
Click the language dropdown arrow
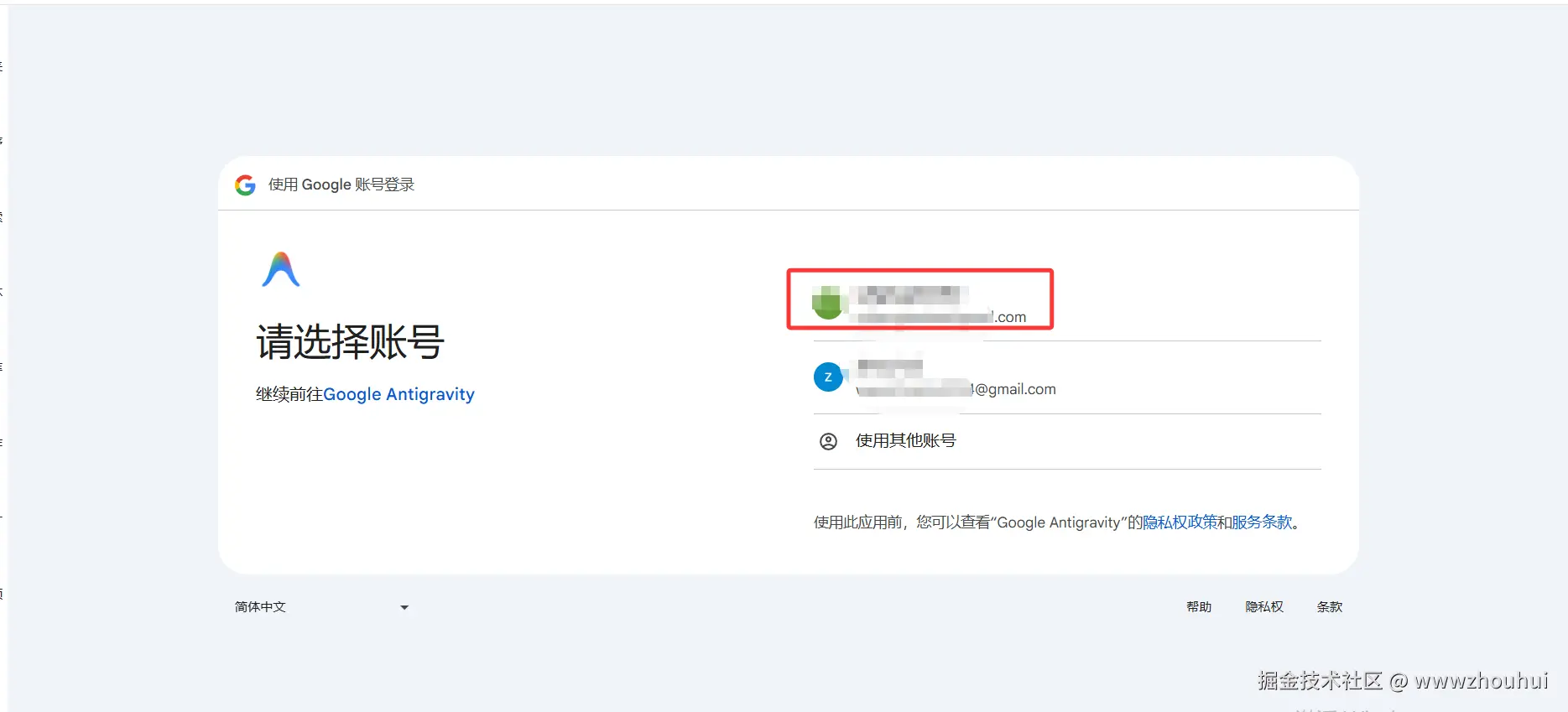[404, 608]
